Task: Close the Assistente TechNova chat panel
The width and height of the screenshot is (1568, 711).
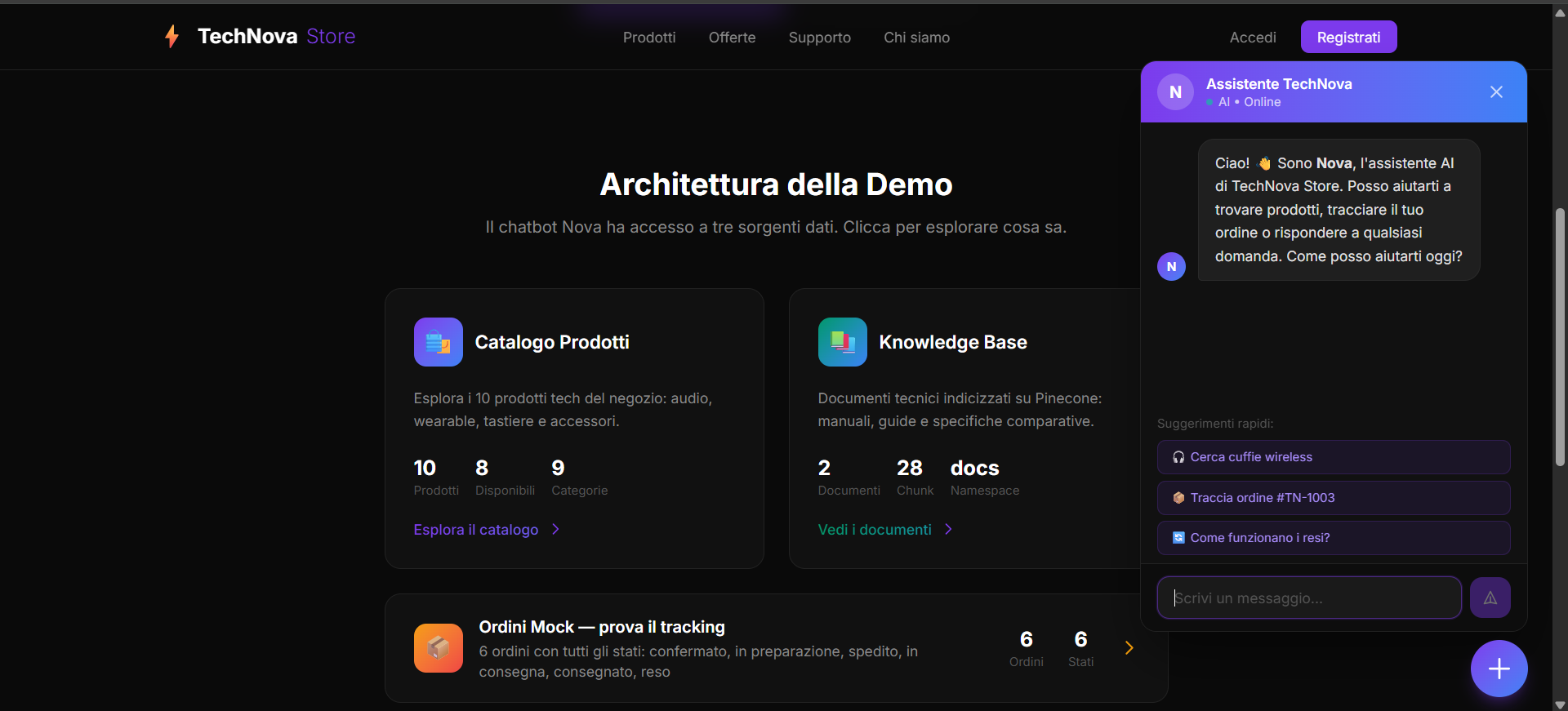Action: click(1495, 92)
